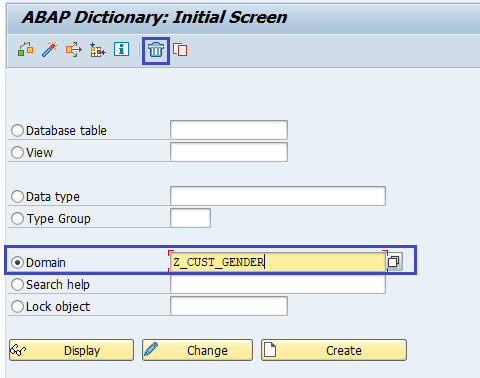Click the Display object list icon
480x378 pixels.
pyautogui.click(x=98, y=50)
